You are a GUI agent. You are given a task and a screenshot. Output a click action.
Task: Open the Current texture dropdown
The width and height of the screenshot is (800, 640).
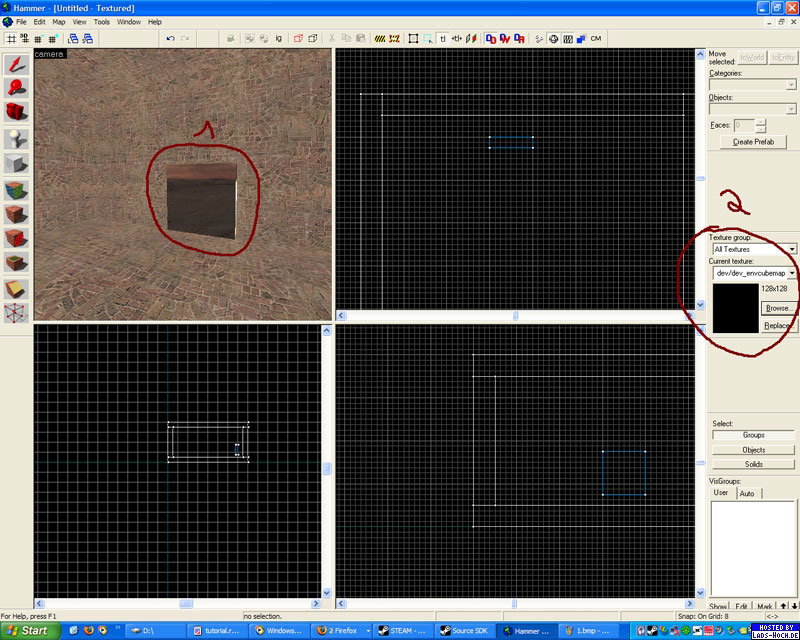(755, 273)
